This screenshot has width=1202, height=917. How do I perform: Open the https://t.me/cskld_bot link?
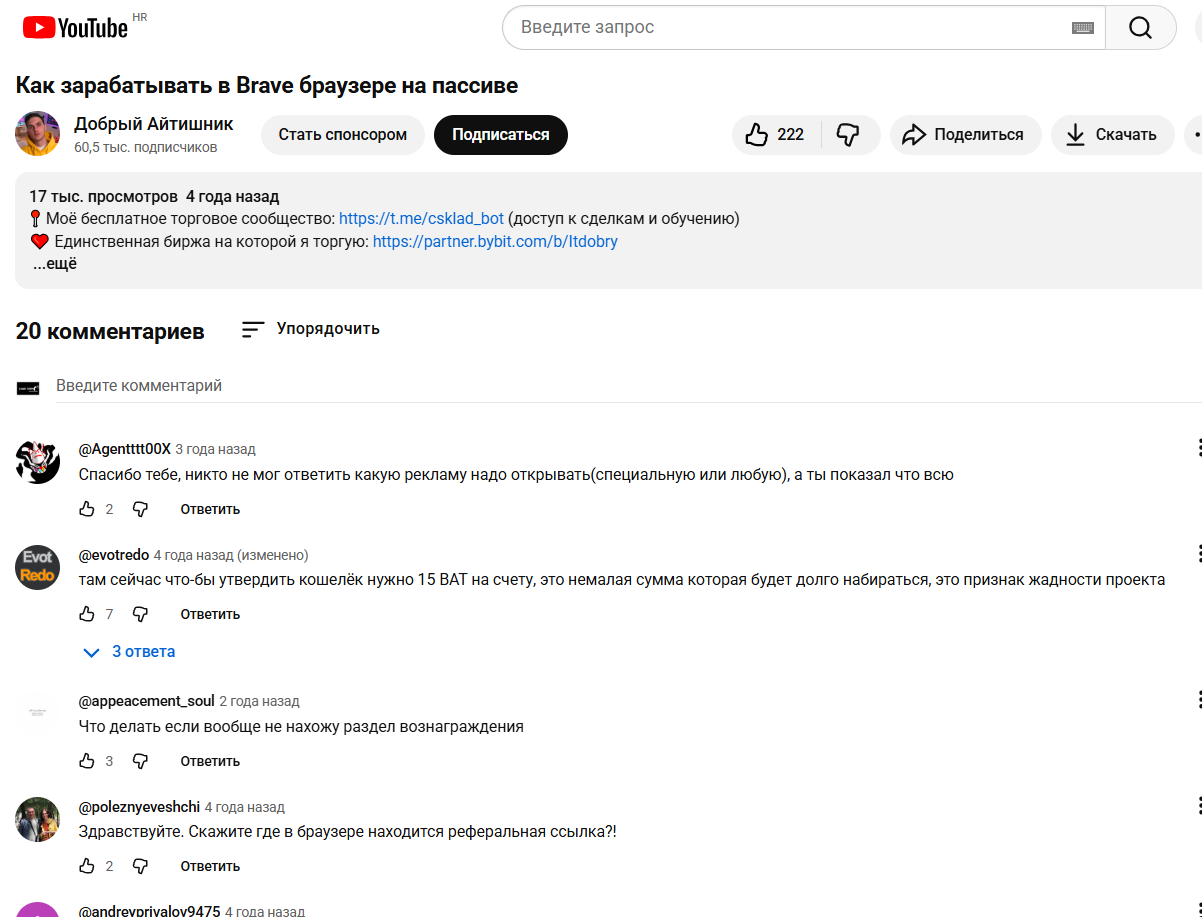tap(421, 218)
